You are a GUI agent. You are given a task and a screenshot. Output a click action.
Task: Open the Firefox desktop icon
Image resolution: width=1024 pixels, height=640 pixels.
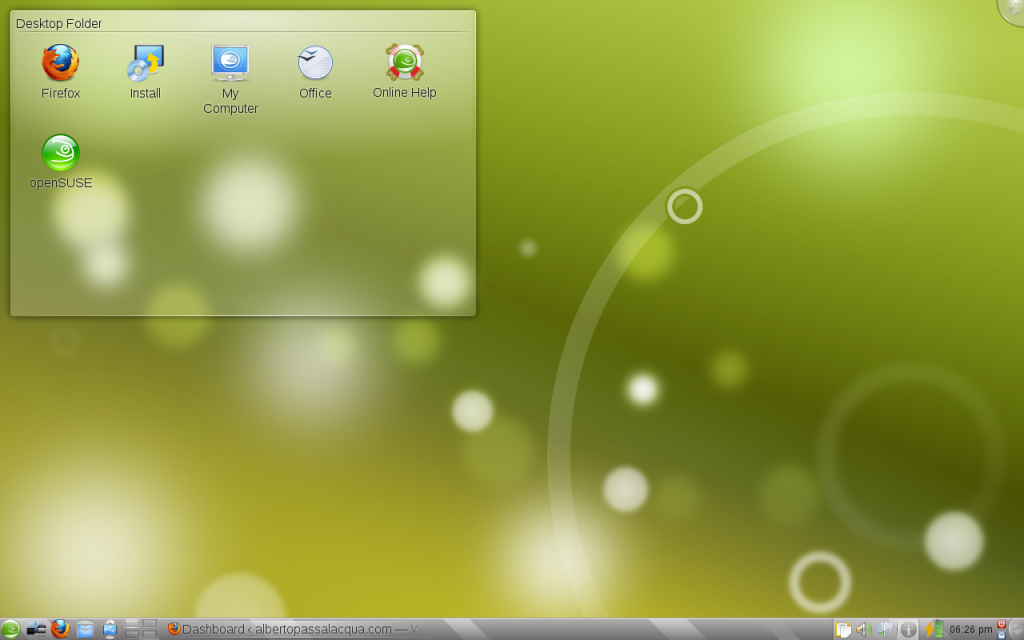click(x=60, y=63)
